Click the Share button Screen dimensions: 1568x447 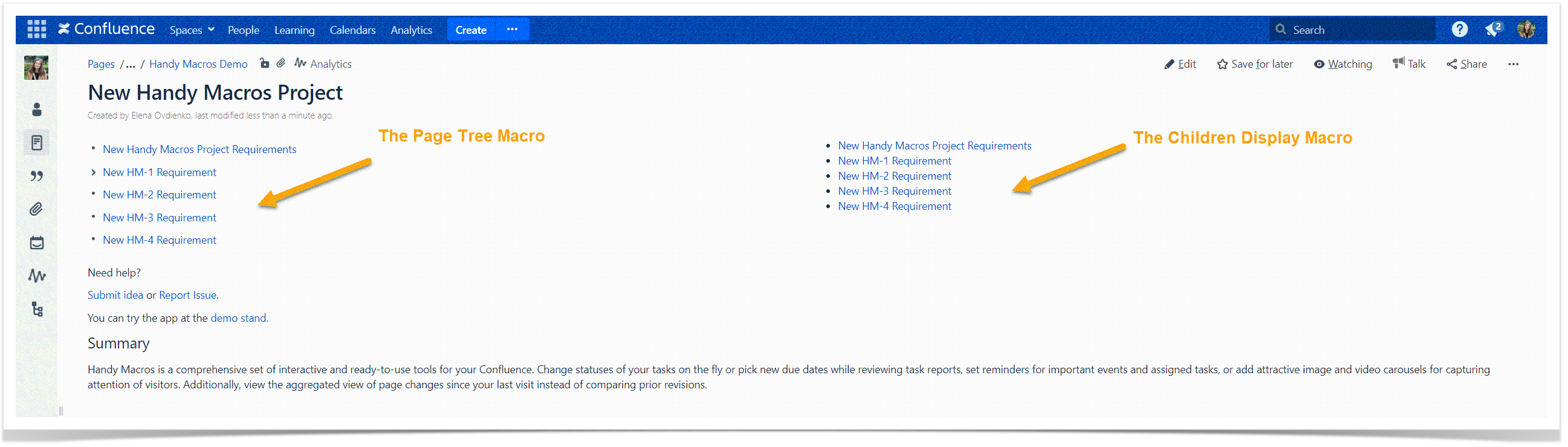click(x=1466, y=64)
